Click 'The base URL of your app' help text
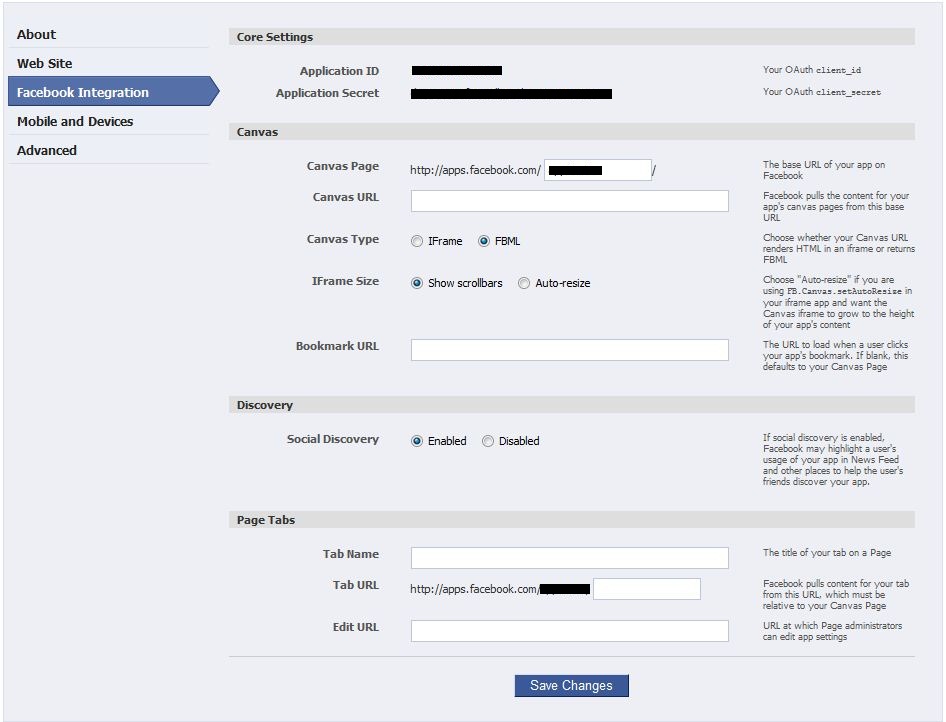Viewport: 946px width, 722px height. [824, 170]
